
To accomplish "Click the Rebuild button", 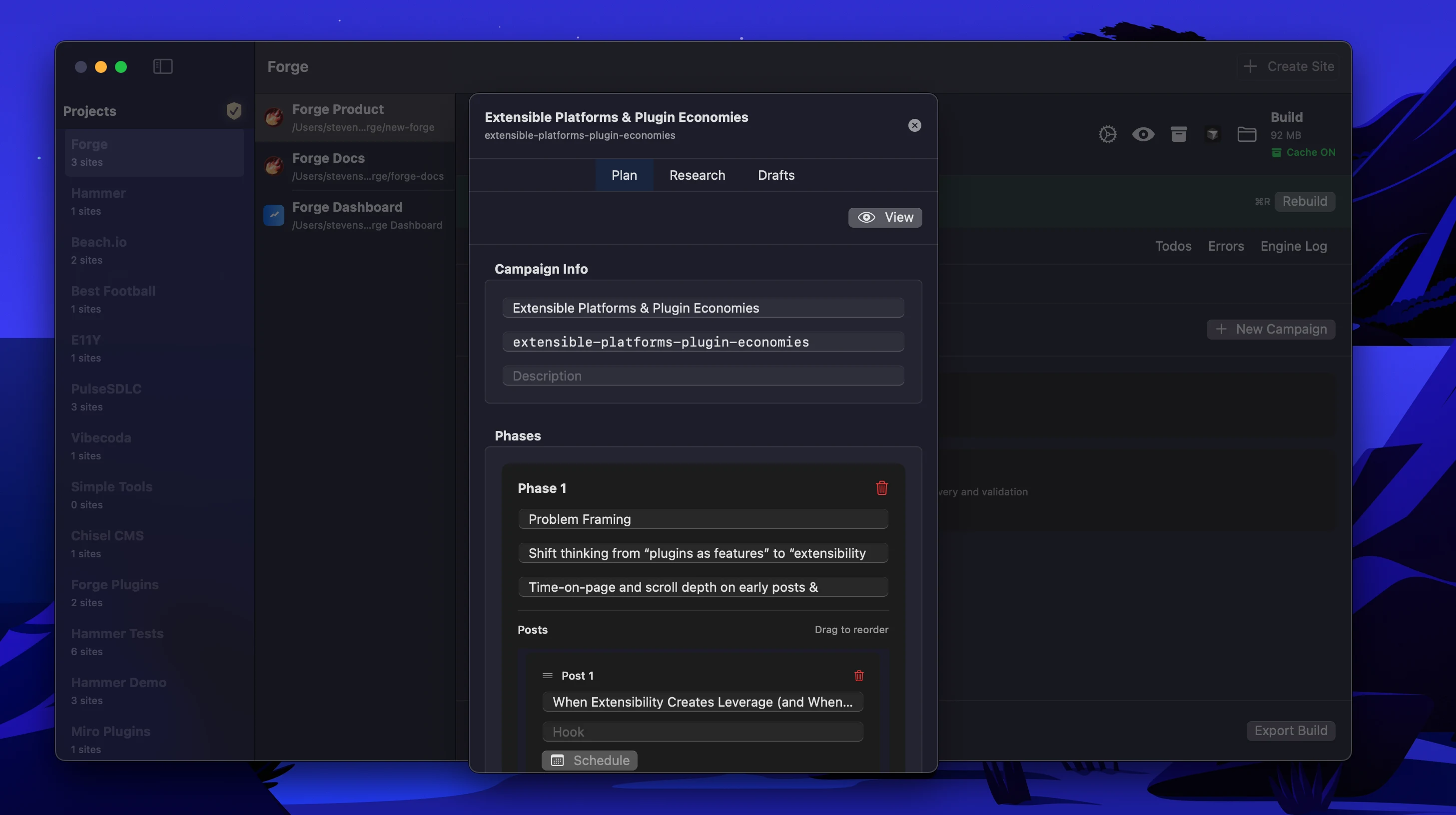I will [1305, 202].
